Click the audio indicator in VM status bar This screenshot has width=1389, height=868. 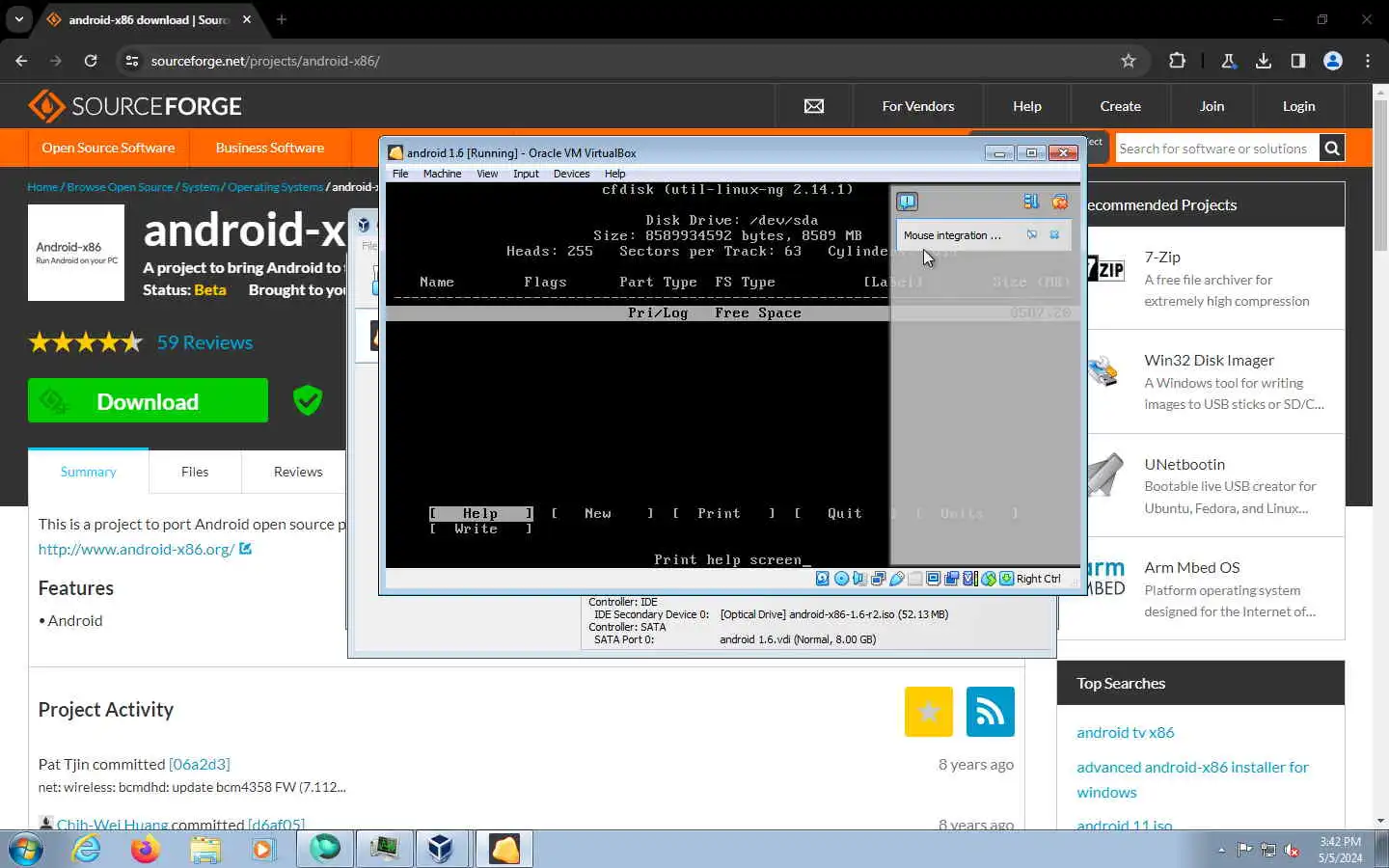[859, 579]
